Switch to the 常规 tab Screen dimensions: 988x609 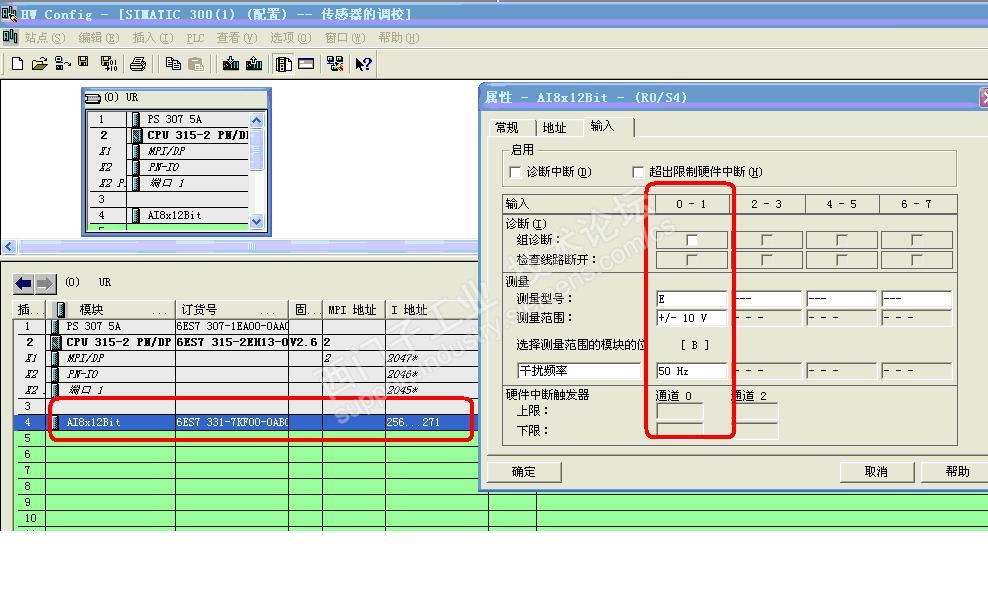coord(507,128)
